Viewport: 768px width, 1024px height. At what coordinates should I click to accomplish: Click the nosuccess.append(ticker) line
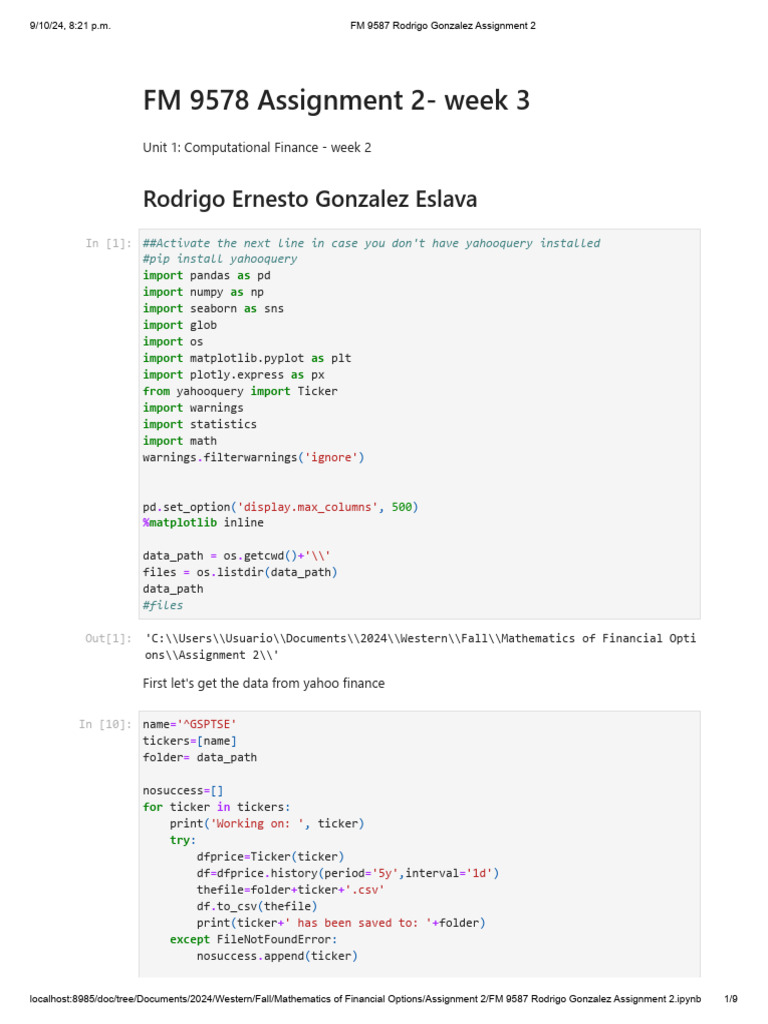click(x=277, y=955)
